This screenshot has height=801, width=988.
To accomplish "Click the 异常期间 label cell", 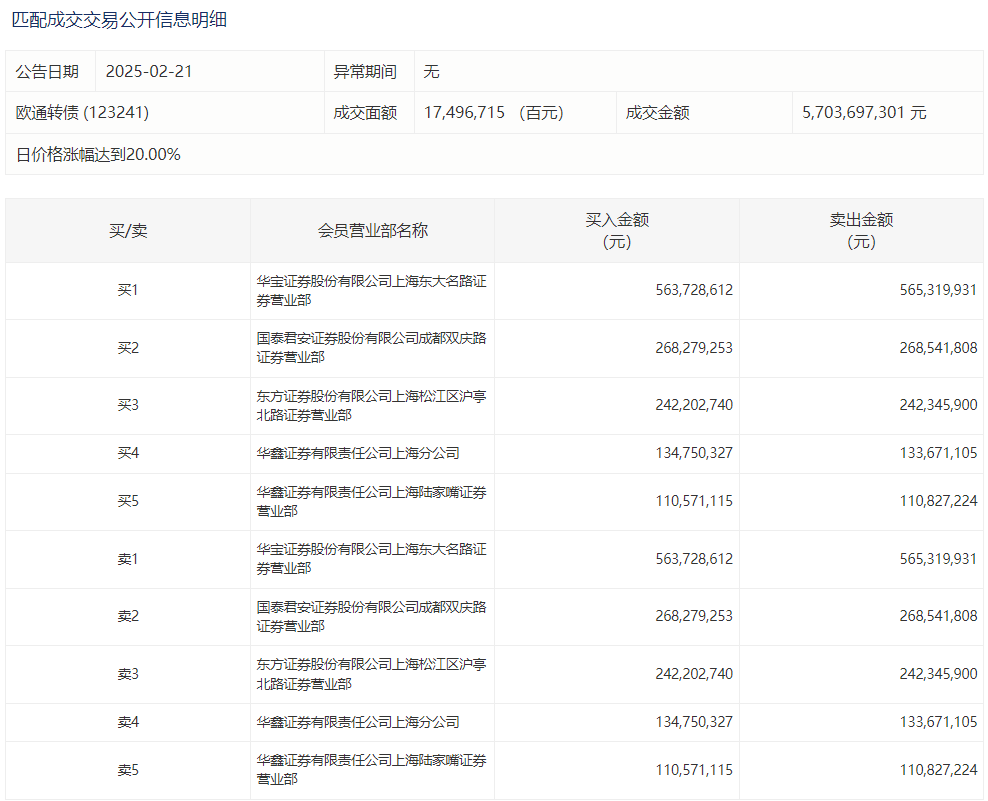I will [x=365, y=72].
